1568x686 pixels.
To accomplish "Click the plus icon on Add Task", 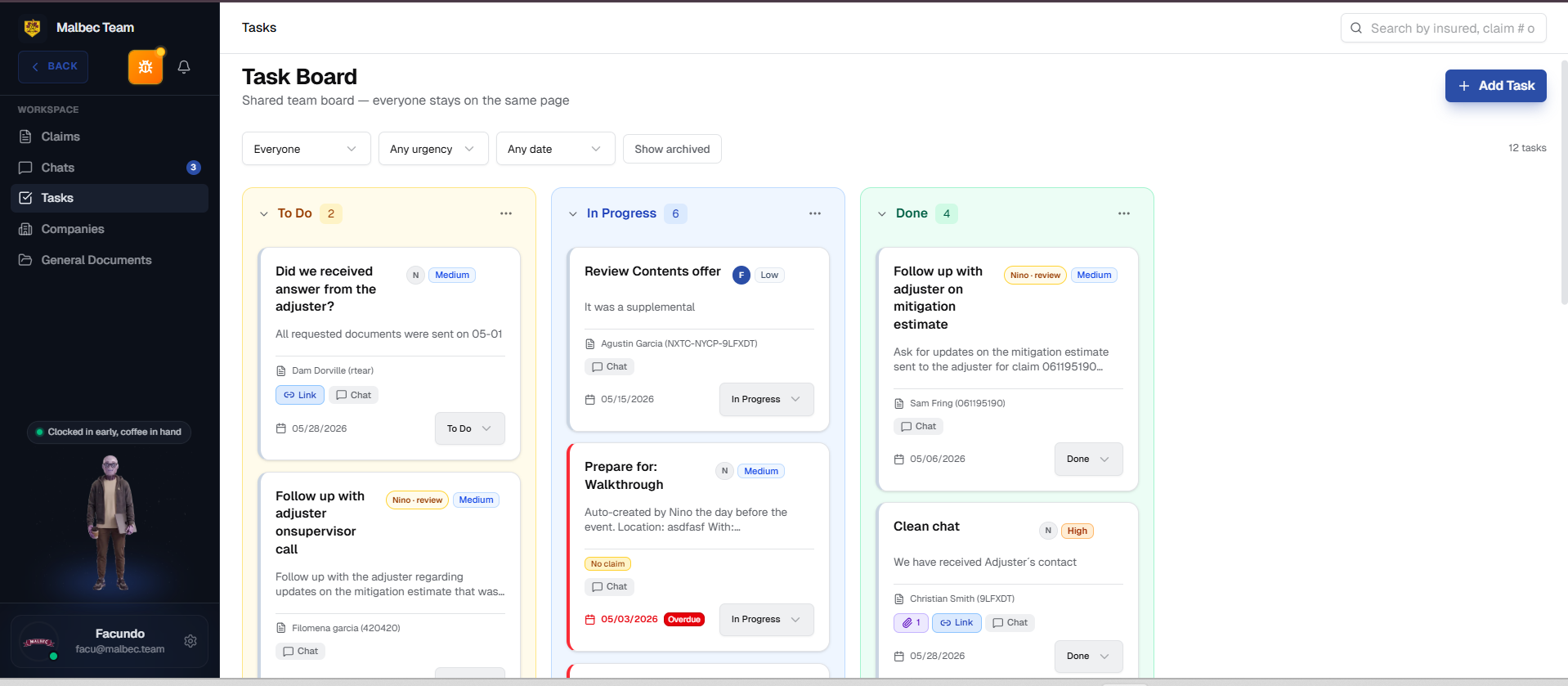I will click(1464, 86).
